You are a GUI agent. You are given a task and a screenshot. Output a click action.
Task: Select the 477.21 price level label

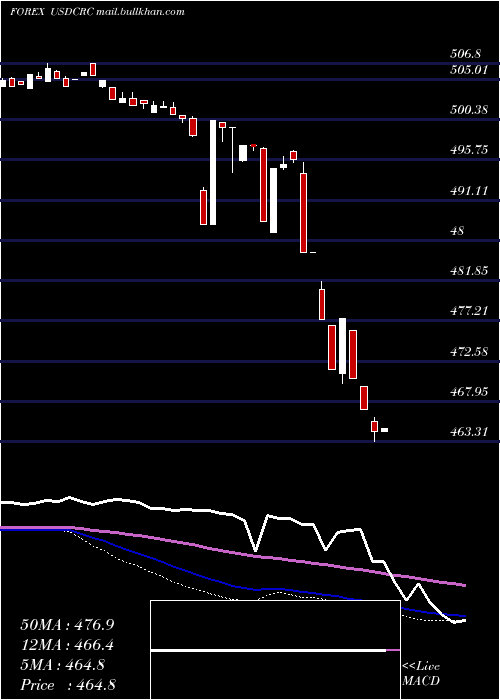click(469, 311)
